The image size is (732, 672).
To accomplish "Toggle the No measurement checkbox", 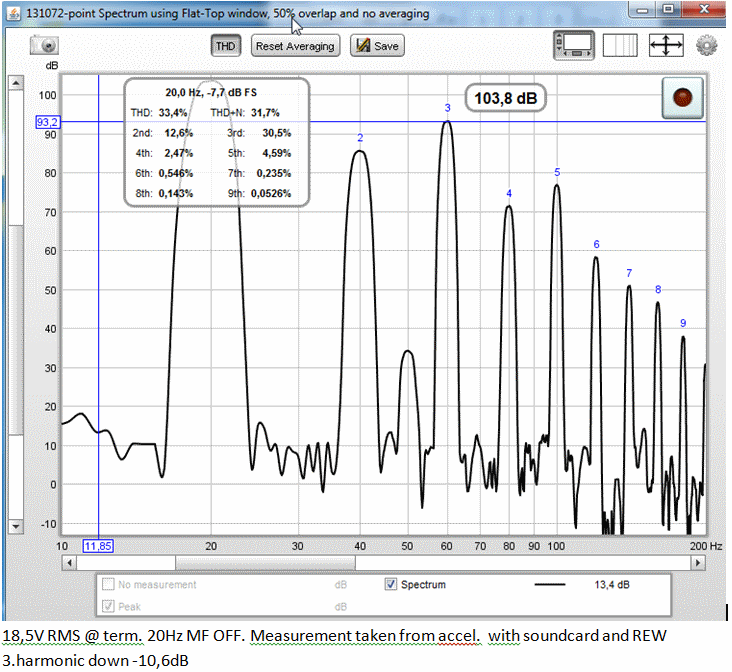I will tap(108, 584).
